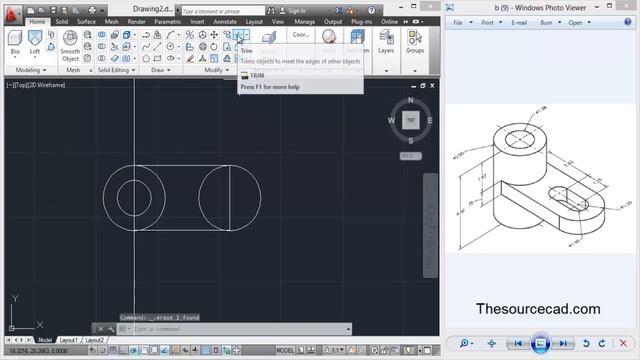Click the command line customize wrench icon
Screen dimensions: 640x360
pyautogui.click(x=111, y=329)
